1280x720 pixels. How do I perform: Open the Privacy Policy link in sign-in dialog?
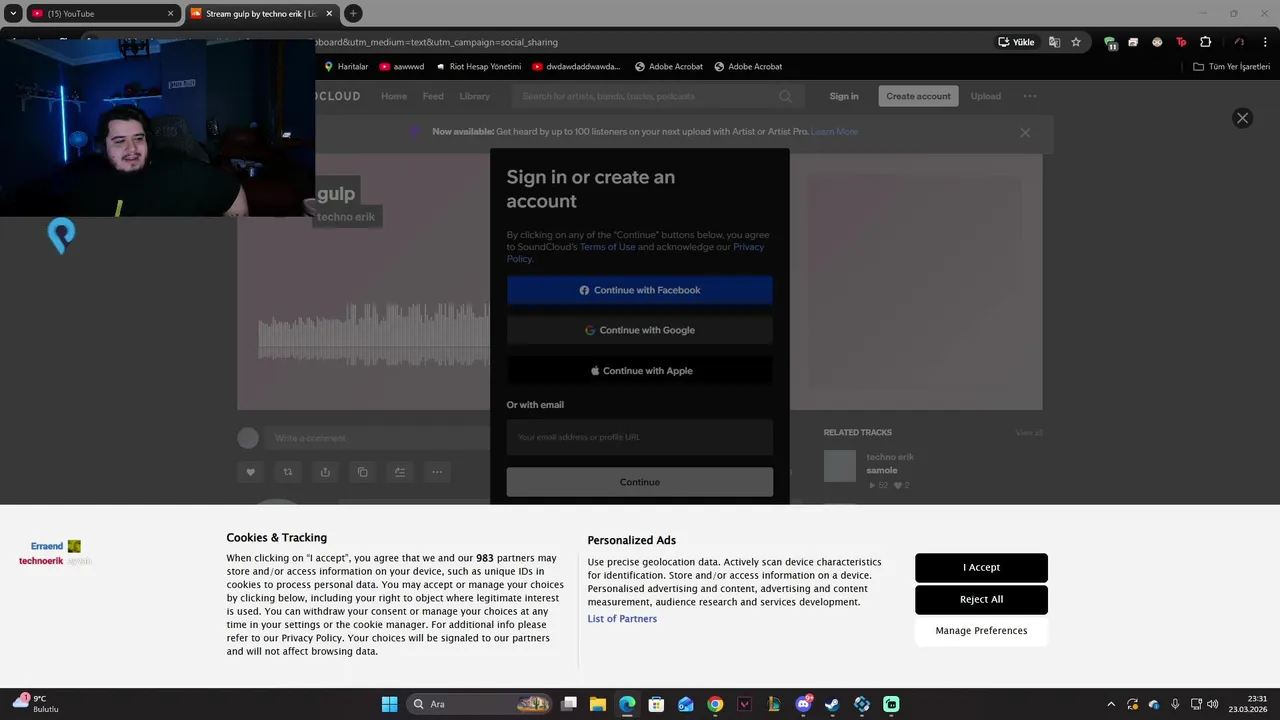[748, 247]
